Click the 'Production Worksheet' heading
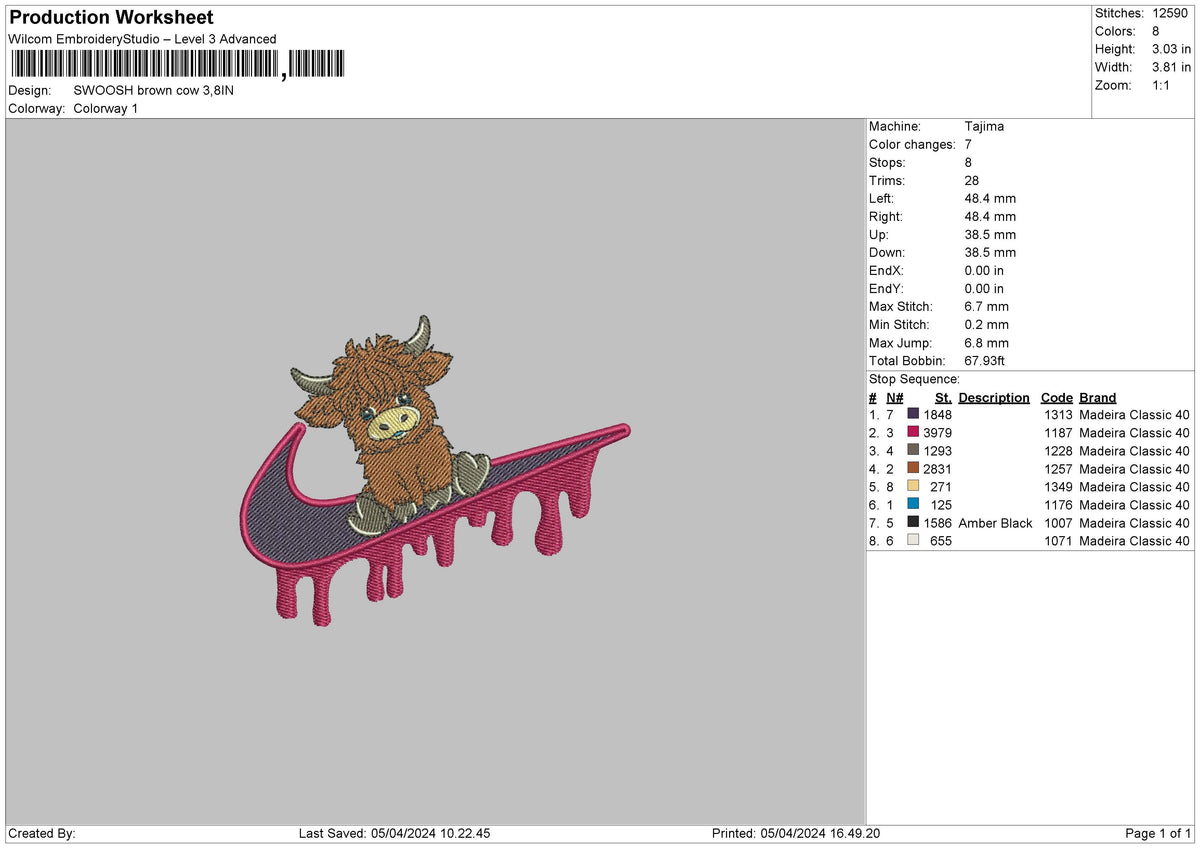1200x848 pixels. tap(111, 18)
